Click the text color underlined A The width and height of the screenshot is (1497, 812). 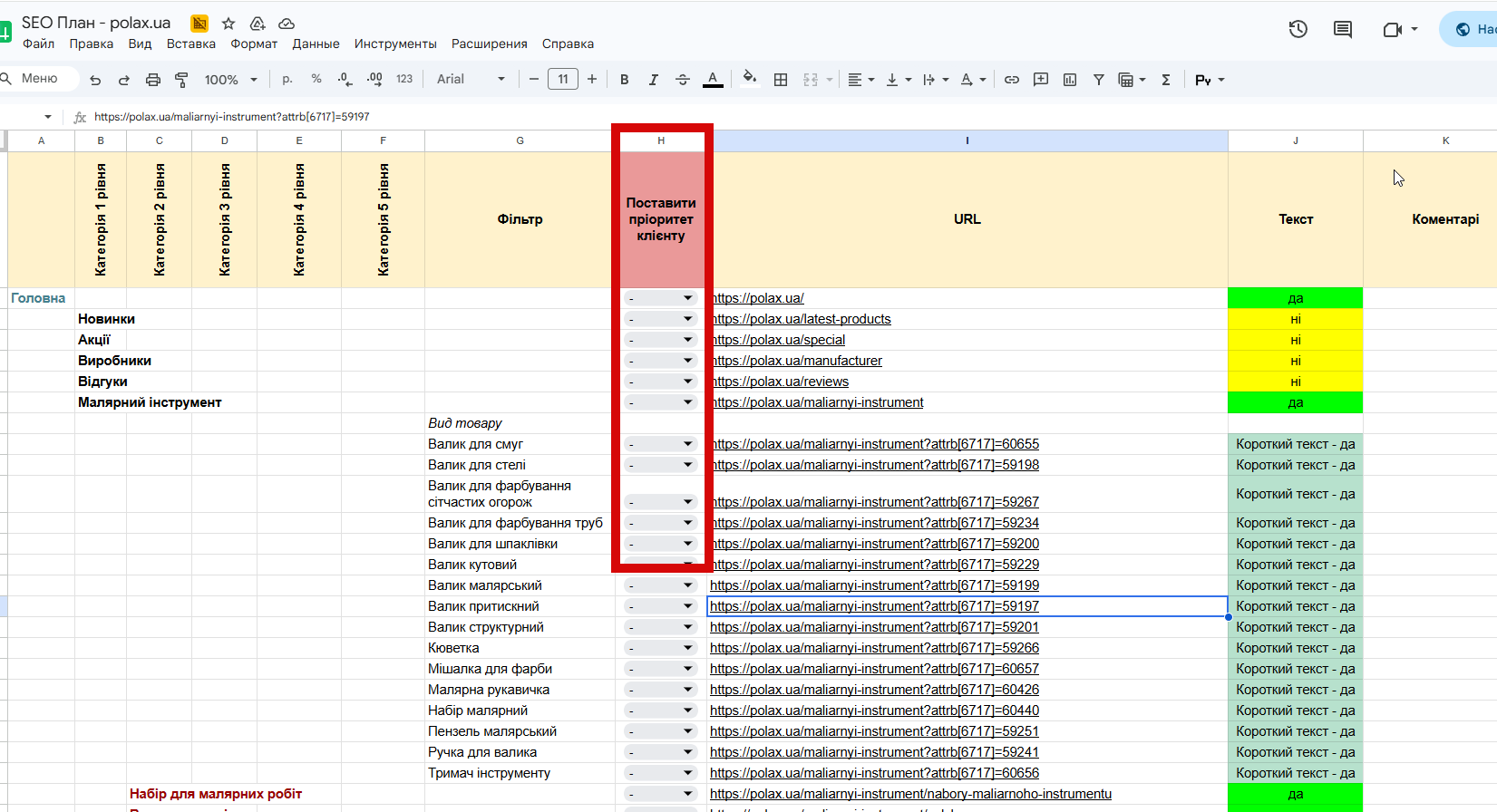[x=713, y=80]
